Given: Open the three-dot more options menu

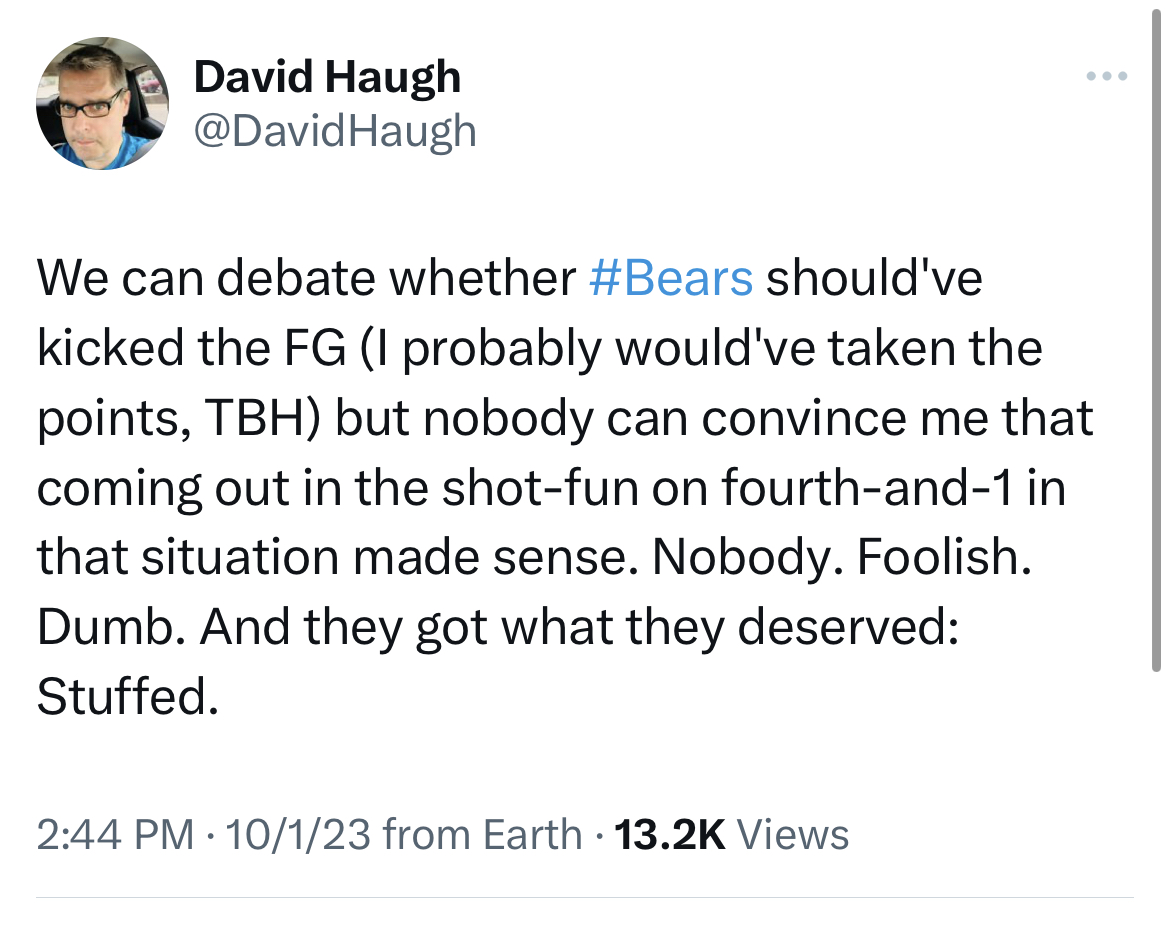Looking at the screenshot, I should click(x=1108, y=76).
